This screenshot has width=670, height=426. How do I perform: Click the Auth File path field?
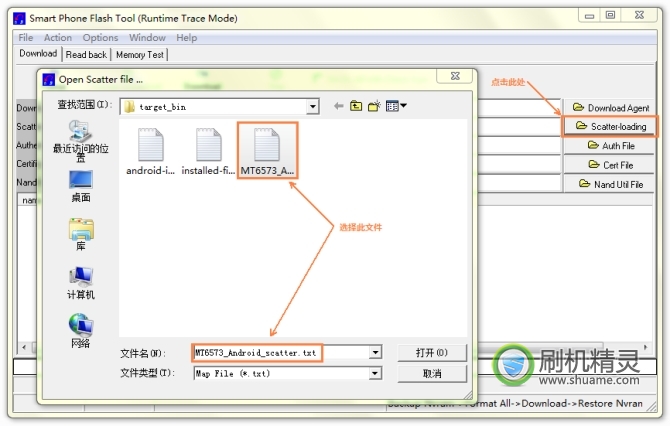pyautogui.click(x=518, y=146)
